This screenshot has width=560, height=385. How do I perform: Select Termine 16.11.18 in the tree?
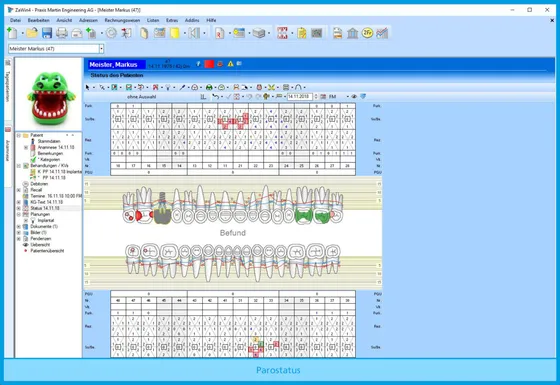pyautogui.click(x=56, y=196)
